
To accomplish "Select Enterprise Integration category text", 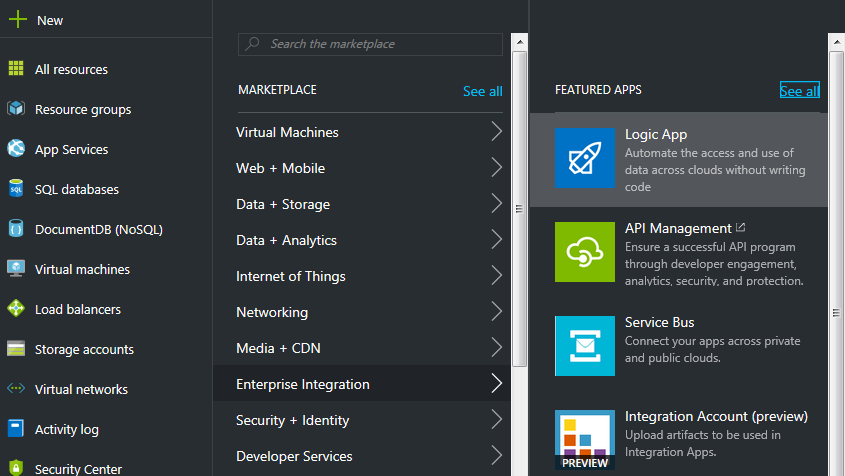I will pyautogui.click(x=303, y=384).
